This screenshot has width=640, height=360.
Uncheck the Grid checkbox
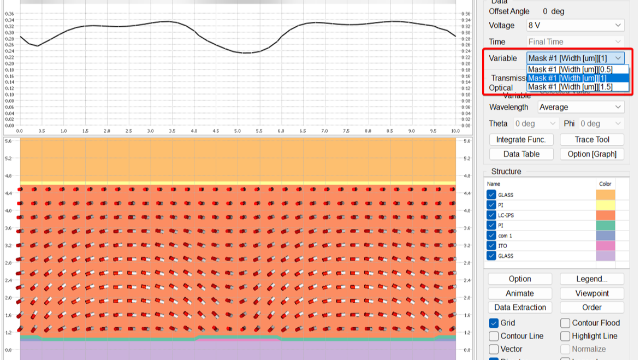pyautogui.click(x=493, y=323)
